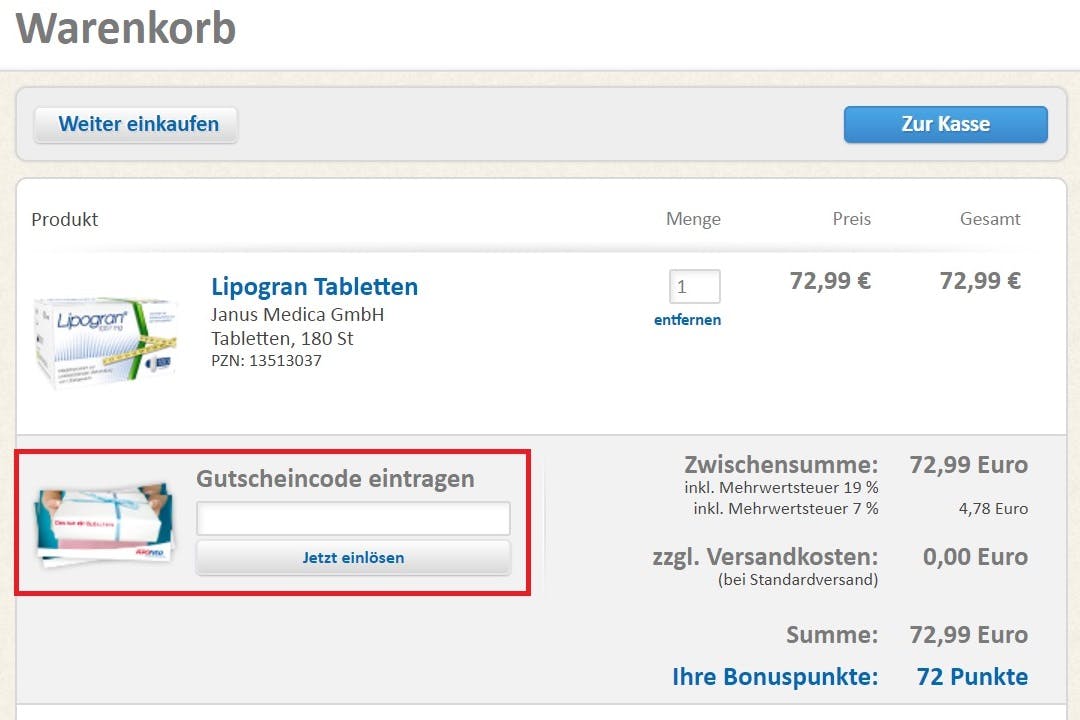Click the Zwischensumme label

[x=781, y=465]
